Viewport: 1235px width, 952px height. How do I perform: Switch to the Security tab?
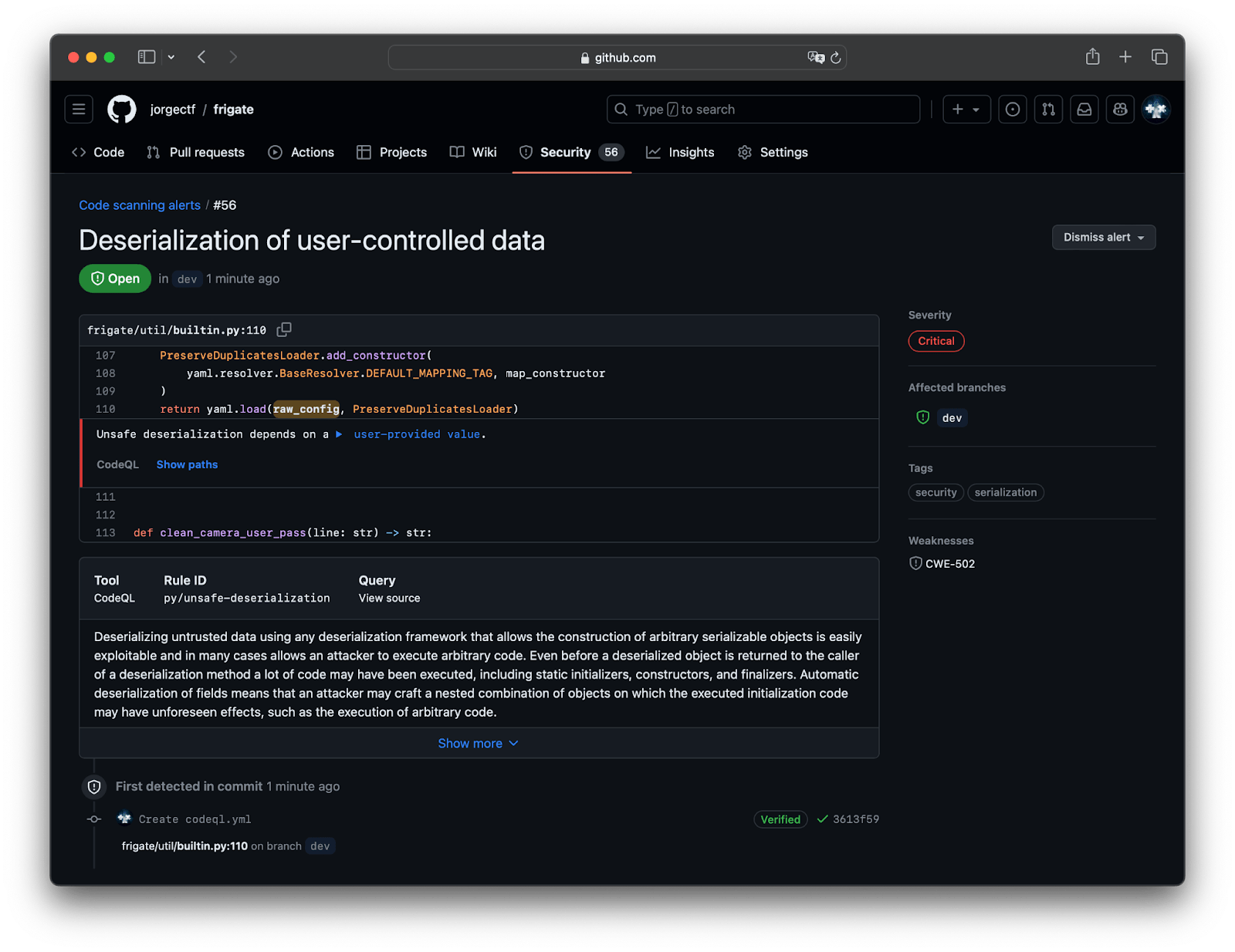point(565,152)
